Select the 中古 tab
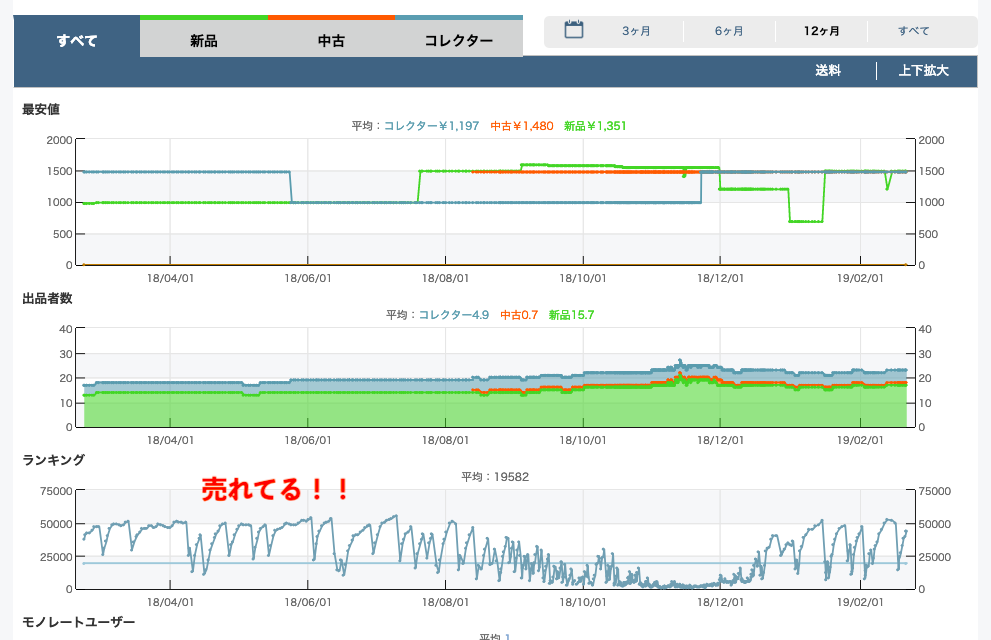The height and width of the screenshot is (640, 991). [x=331, y=41]
